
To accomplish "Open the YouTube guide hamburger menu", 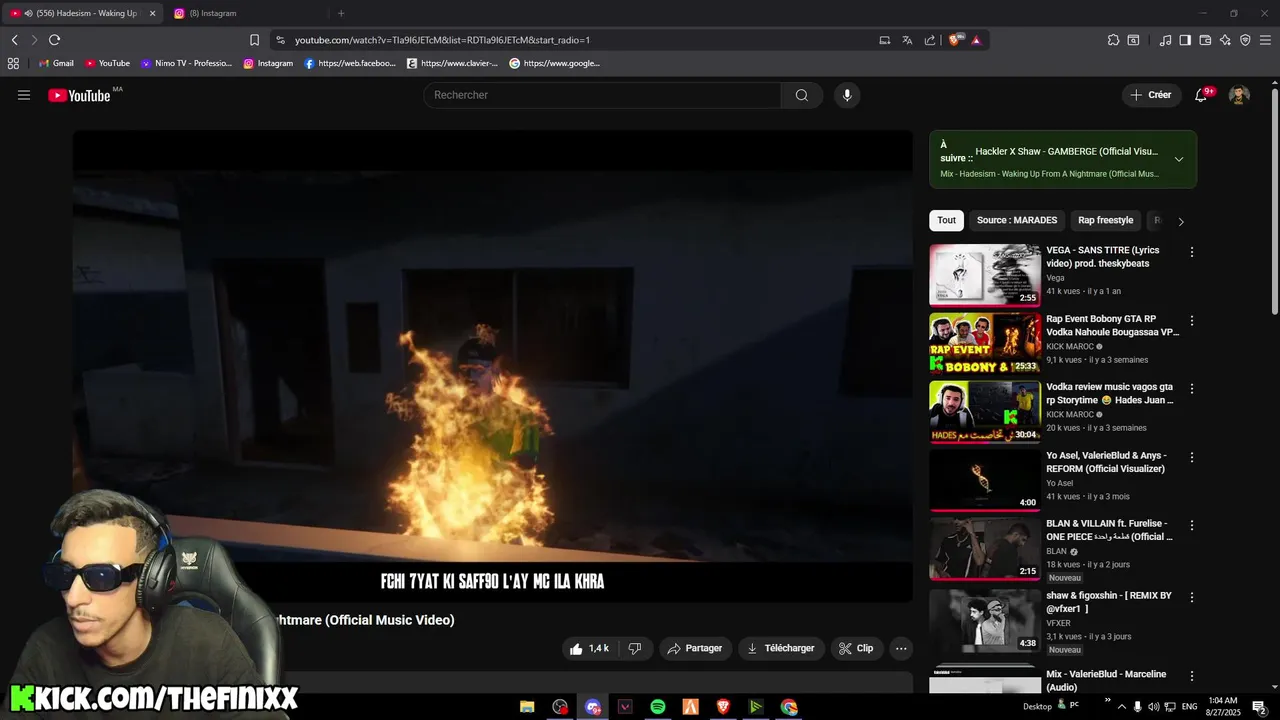I will [x=24, y=95].
